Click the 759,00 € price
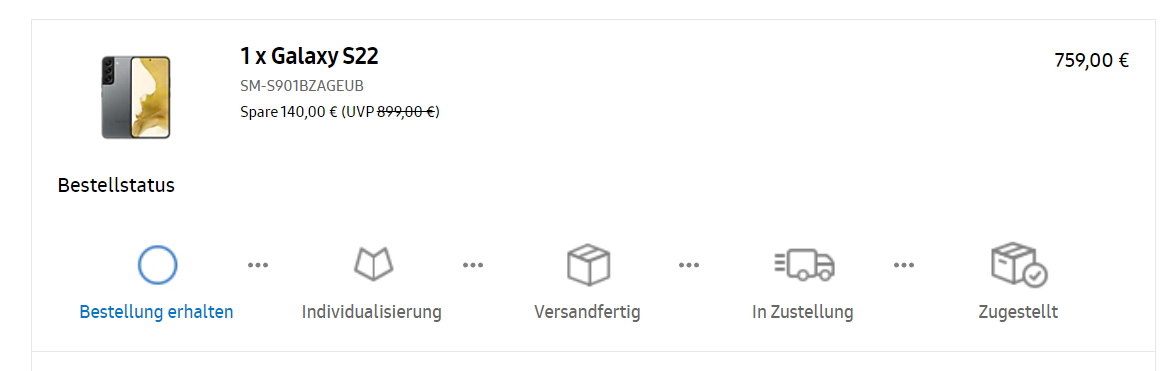The image size is (1176, 371). pyautogui.click(x=1091, y=60)
